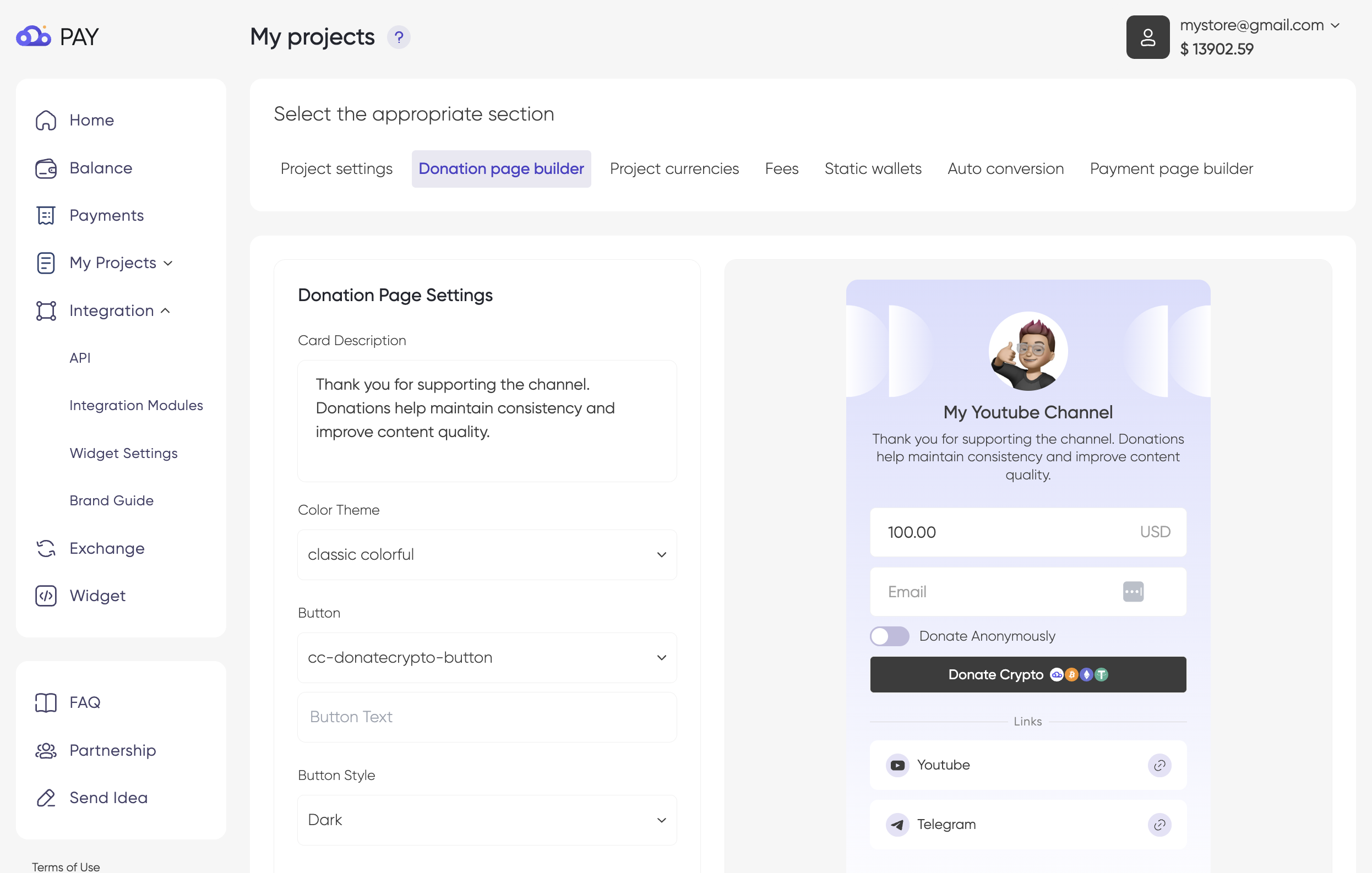Click the Telegram link copy icon
Image resolution: width=1372 pixels, height=873 pixels.
1159,825
